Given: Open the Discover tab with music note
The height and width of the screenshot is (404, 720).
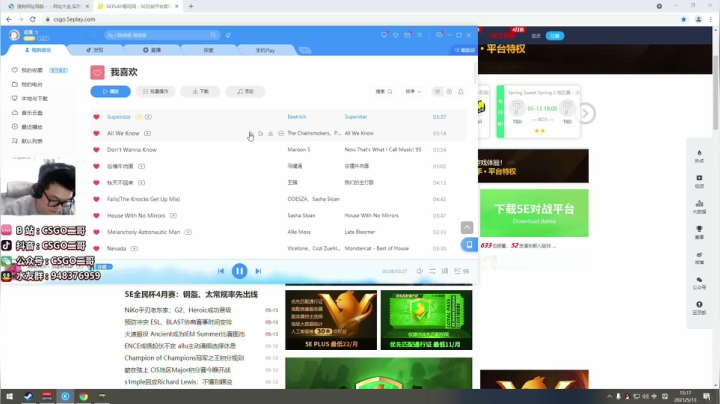Looking at the screenshot, I should [x=95, y=50].
